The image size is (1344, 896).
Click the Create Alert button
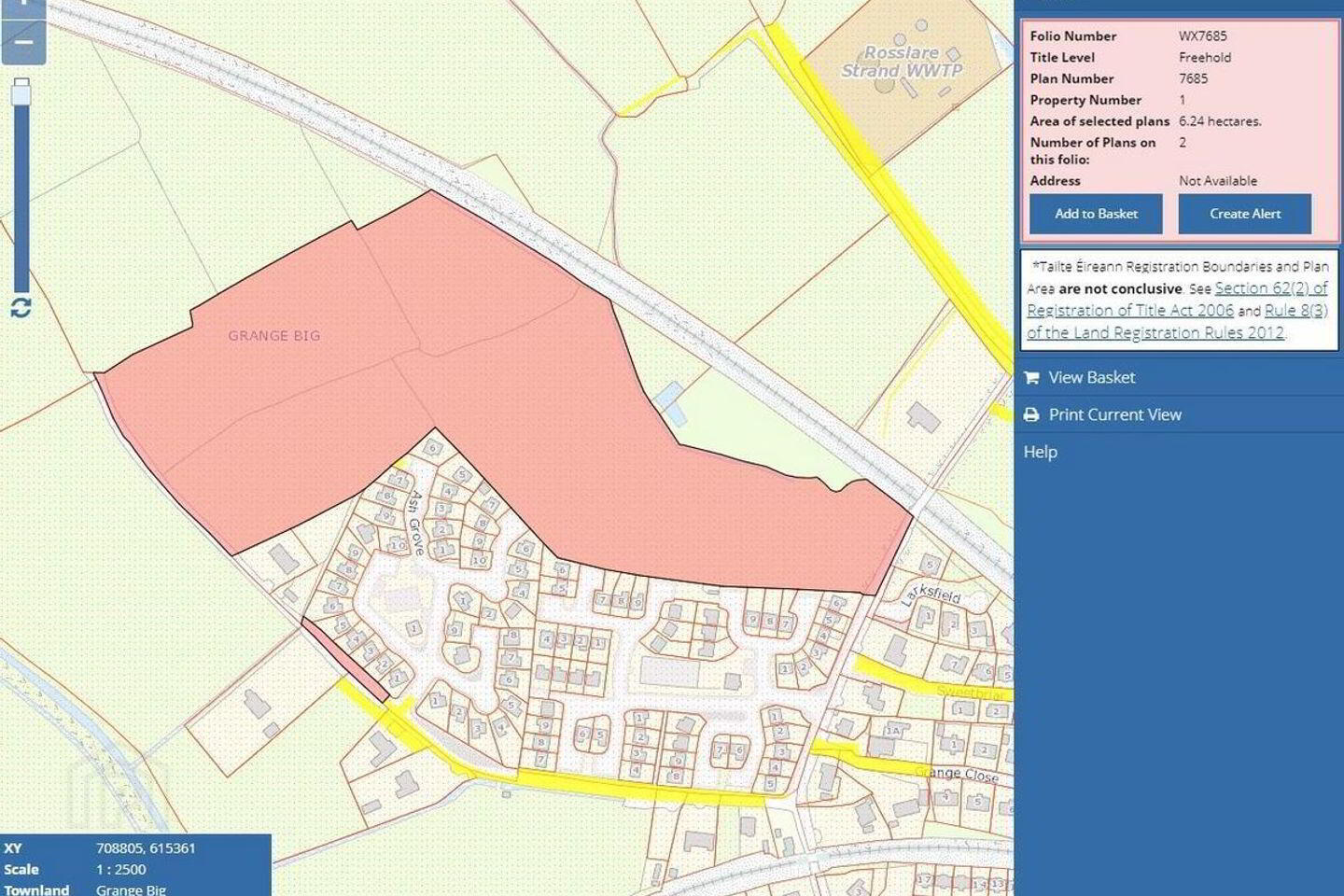click(1245, 214)
